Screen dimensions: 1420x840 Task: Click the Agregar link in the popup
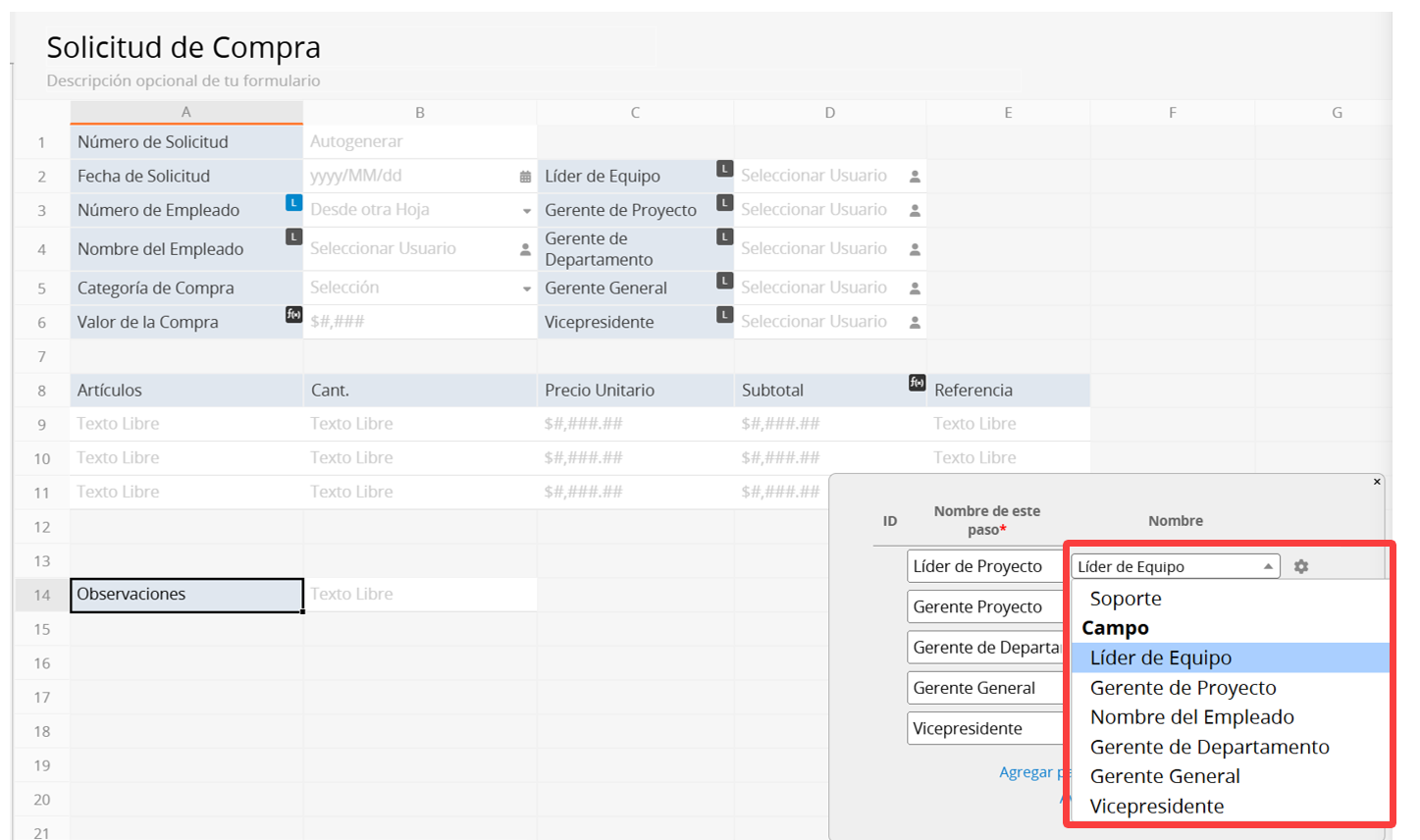coord(1026,772)
